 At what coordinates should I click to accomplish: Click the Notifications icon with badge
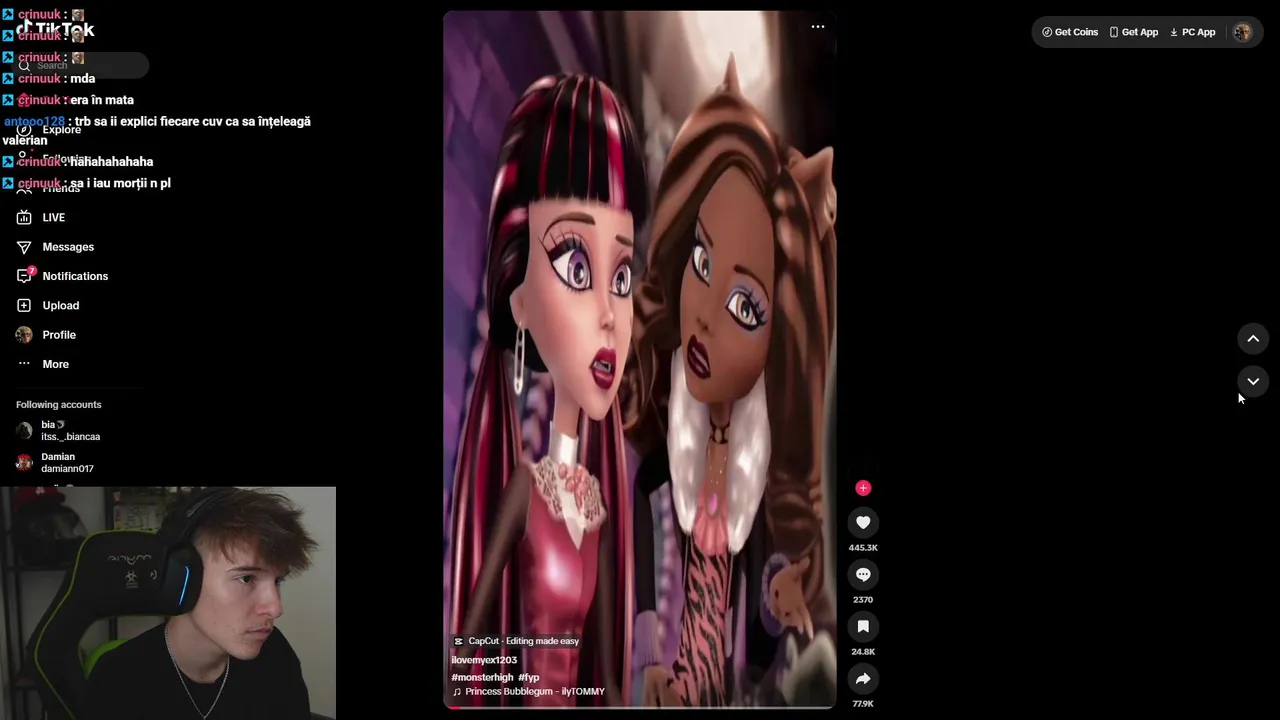pyautogui.click(x=25, y=276)
